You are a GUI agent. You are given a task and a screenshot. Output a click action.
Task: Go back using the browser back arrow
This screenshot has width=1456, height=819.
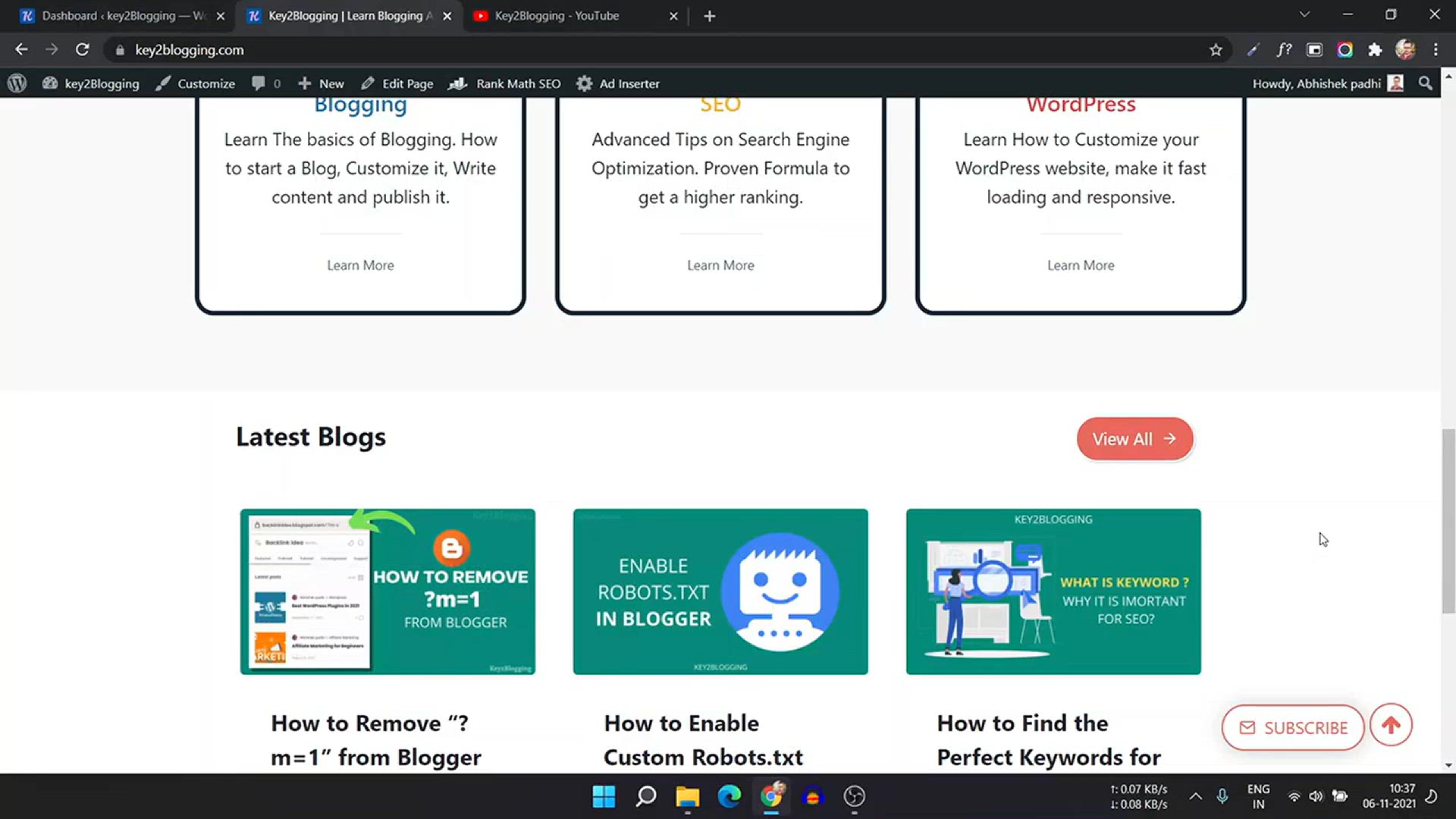point(21,50)
